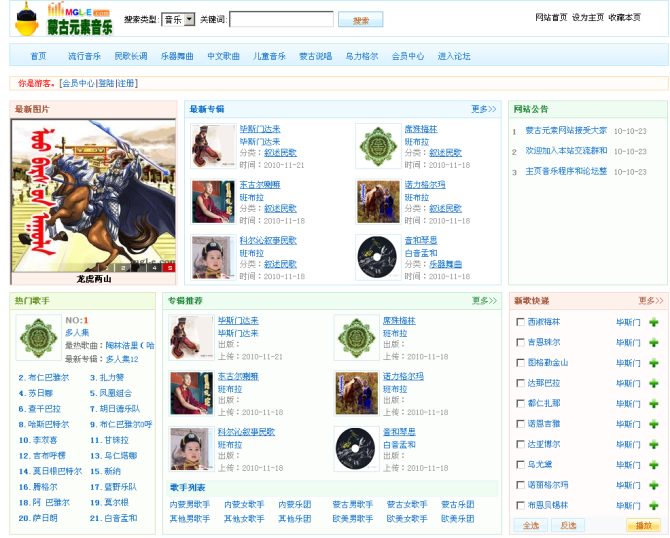Open announcement 蒙古元素网站接受大家
670x538 pixels.
coord(566,130)
